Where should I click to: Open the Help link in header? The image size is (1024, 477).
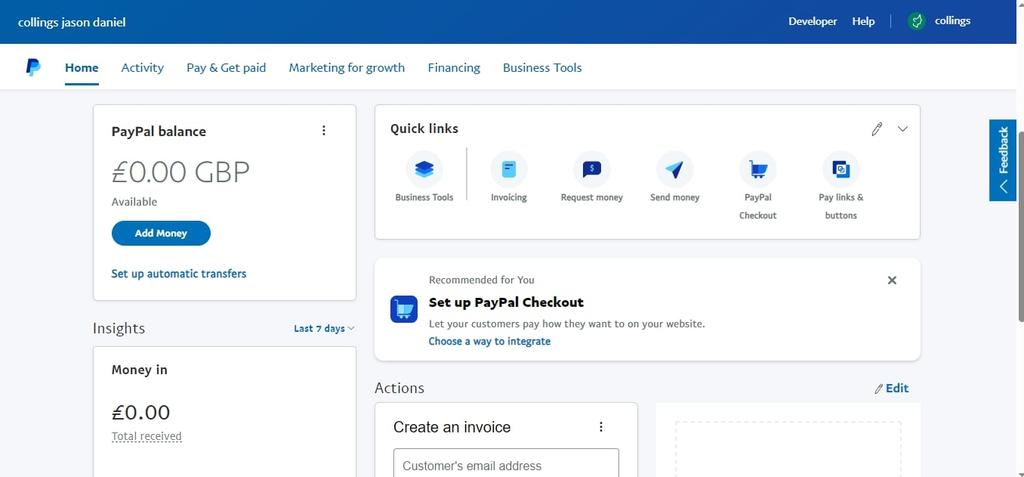coord(863,22)
